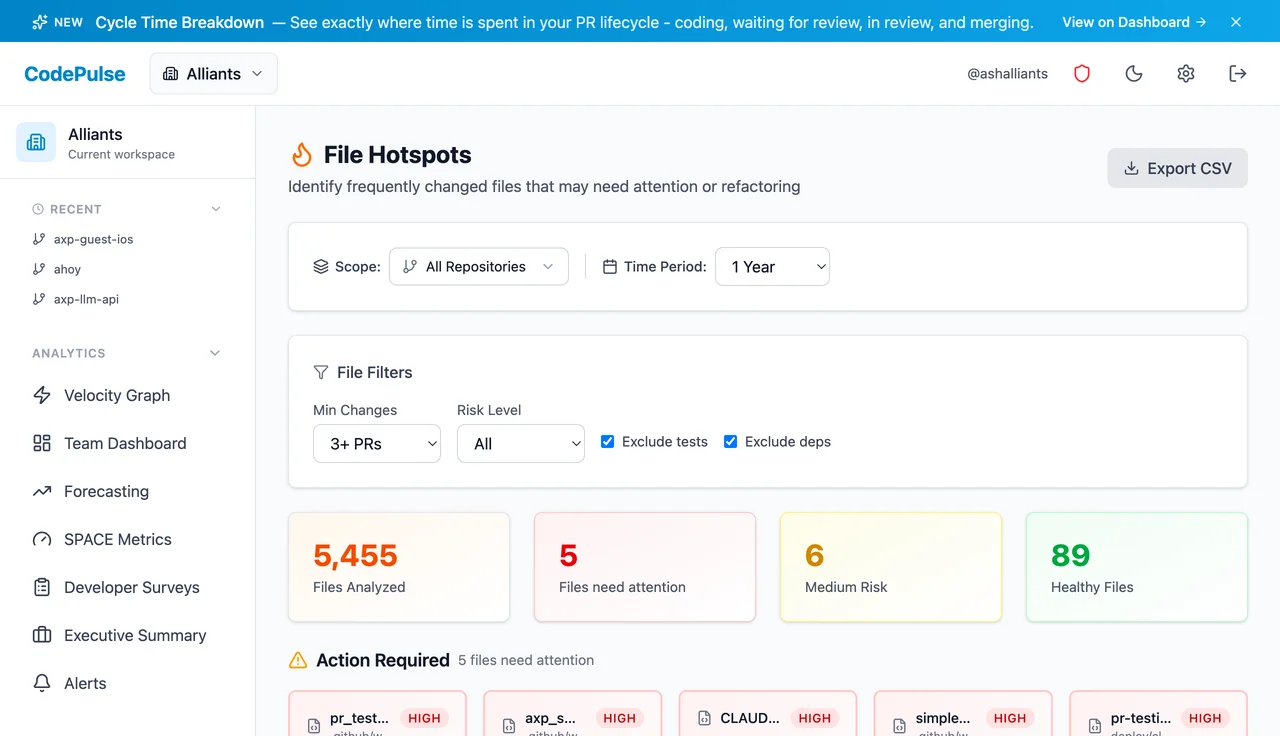The image size is (1280, 736).
Task: Click the Export CSV button
Action: click(x=1177, y=168)
